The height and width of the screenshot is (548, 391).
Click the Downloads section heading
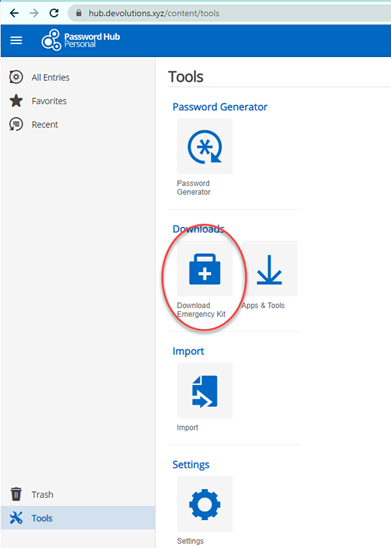click(198, 229)
